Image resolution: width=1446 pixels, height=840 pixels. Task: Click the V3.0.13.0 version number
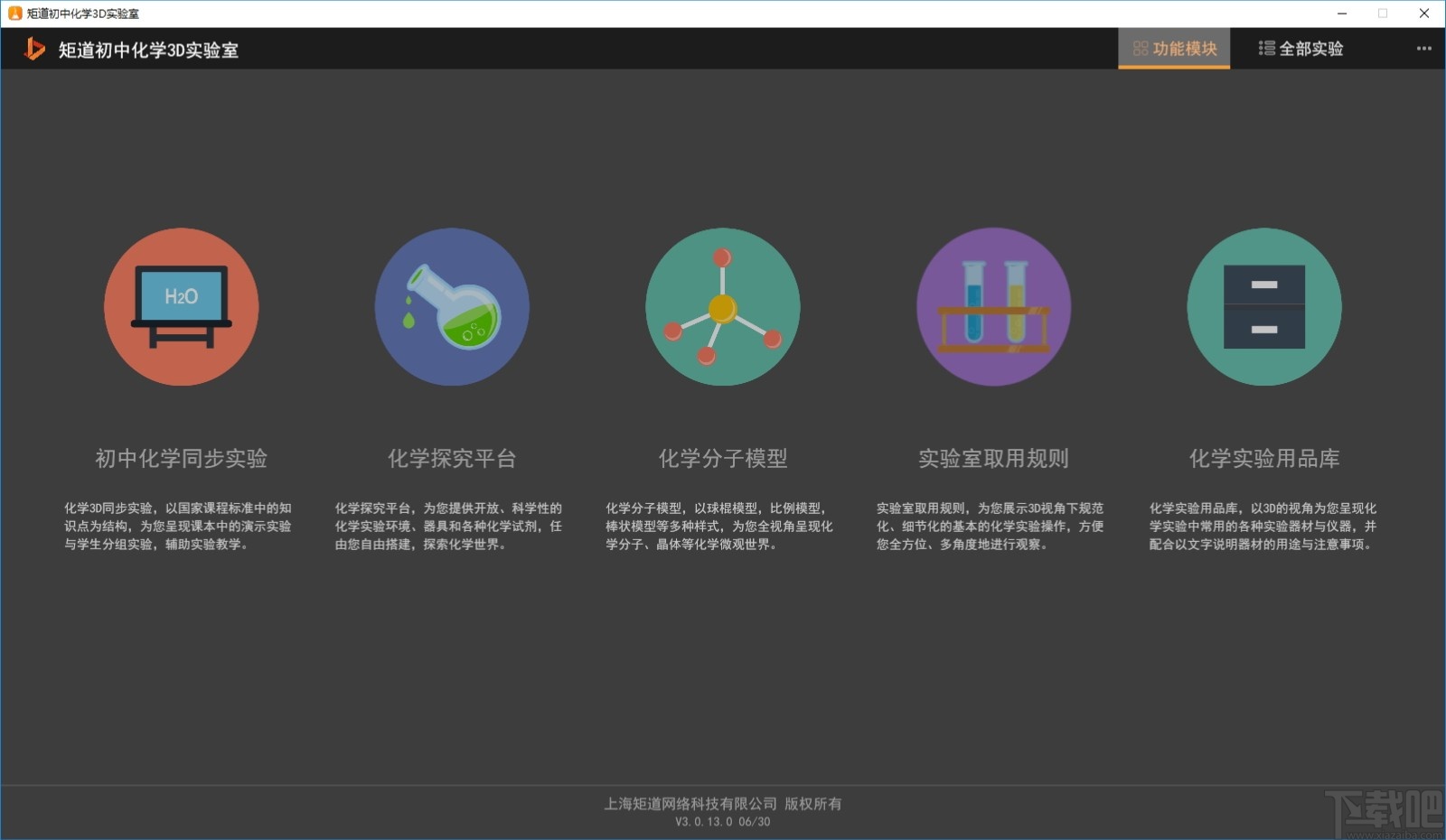pos(723,822)
